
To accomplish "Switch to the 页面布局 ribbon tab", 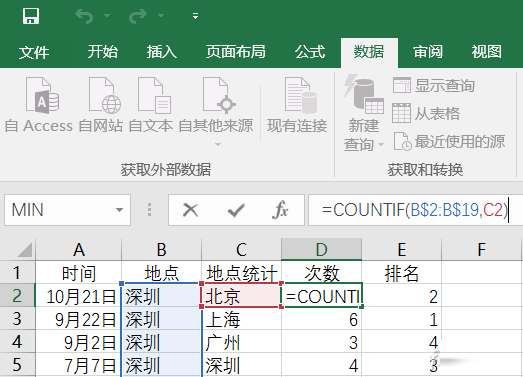I will 235,52.
